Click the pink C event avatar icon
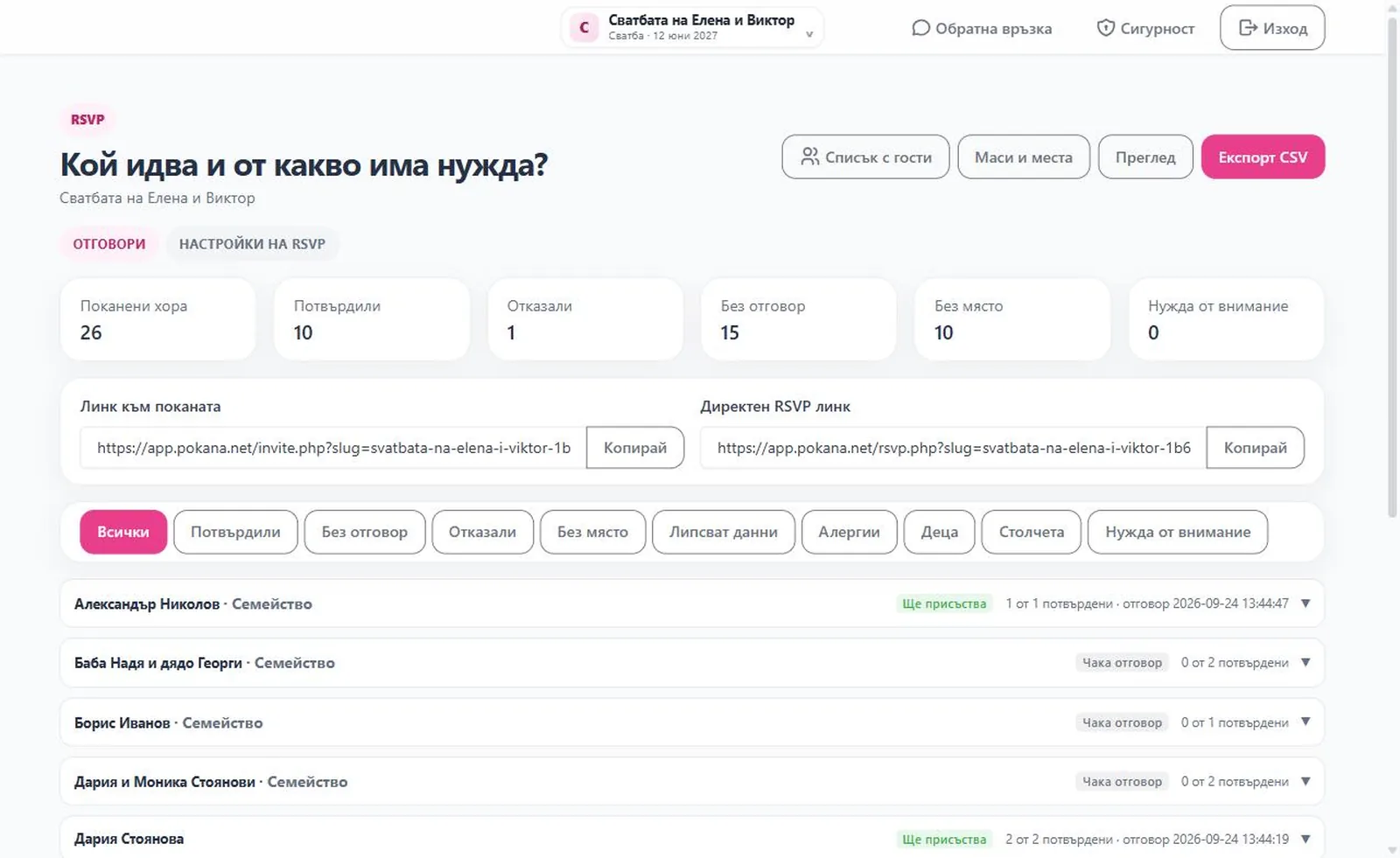Image resolution: width=1400 pixels, height=858 pixels. pos(584,27)
